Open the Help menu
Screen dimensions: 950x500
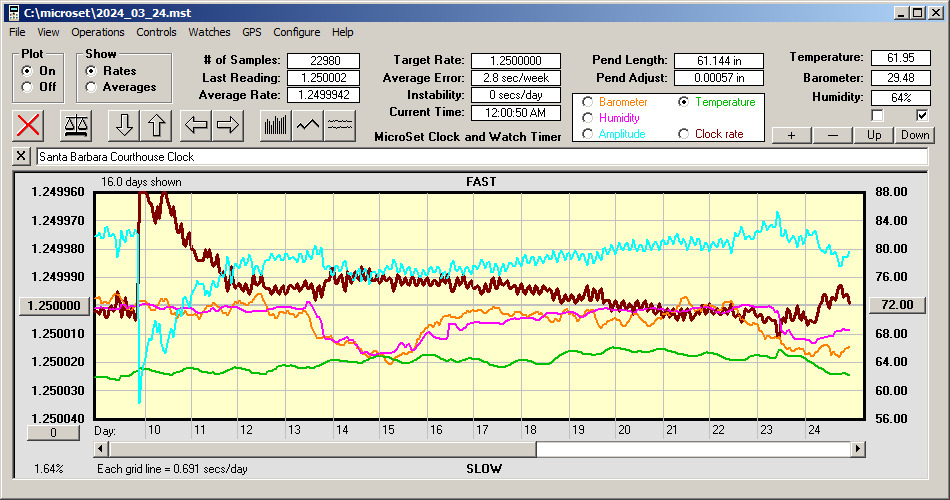342,32
